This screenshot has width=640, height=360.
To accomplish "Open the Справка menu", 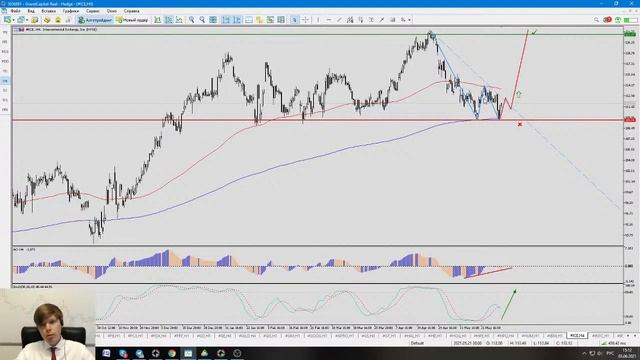I will pos(131,11).
